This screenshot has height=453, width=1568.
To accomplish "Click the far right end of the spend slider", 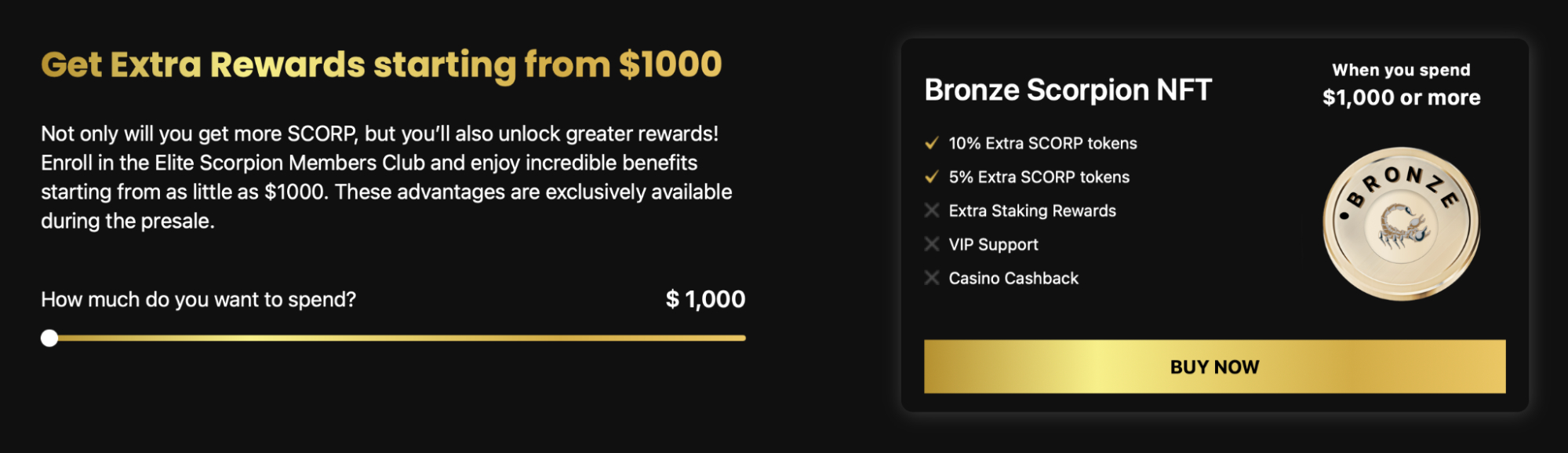I will 742,338.
